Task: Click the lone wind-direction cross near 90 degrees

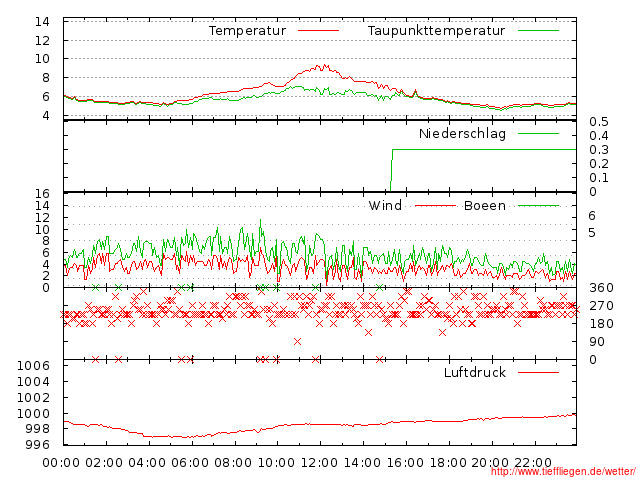Action: coord(298,342)
